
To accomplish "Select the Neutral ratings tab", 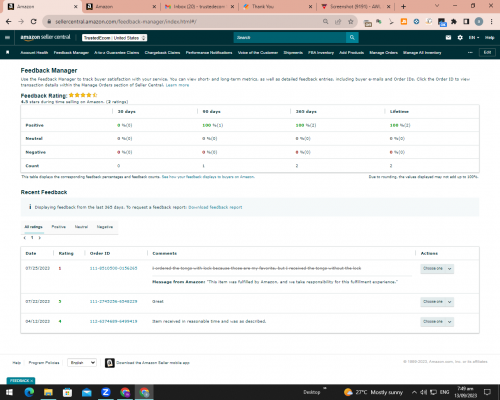I will [x=81, y=227].
